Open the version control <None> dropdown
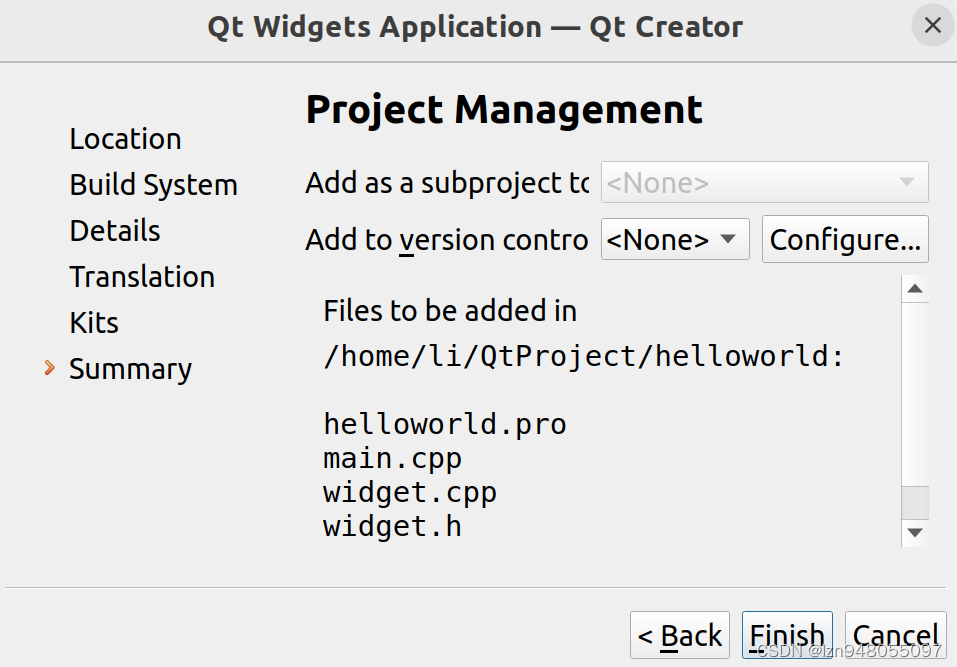Image resolution: width=957 pixels, height=667 pixels. pos(675,240)
